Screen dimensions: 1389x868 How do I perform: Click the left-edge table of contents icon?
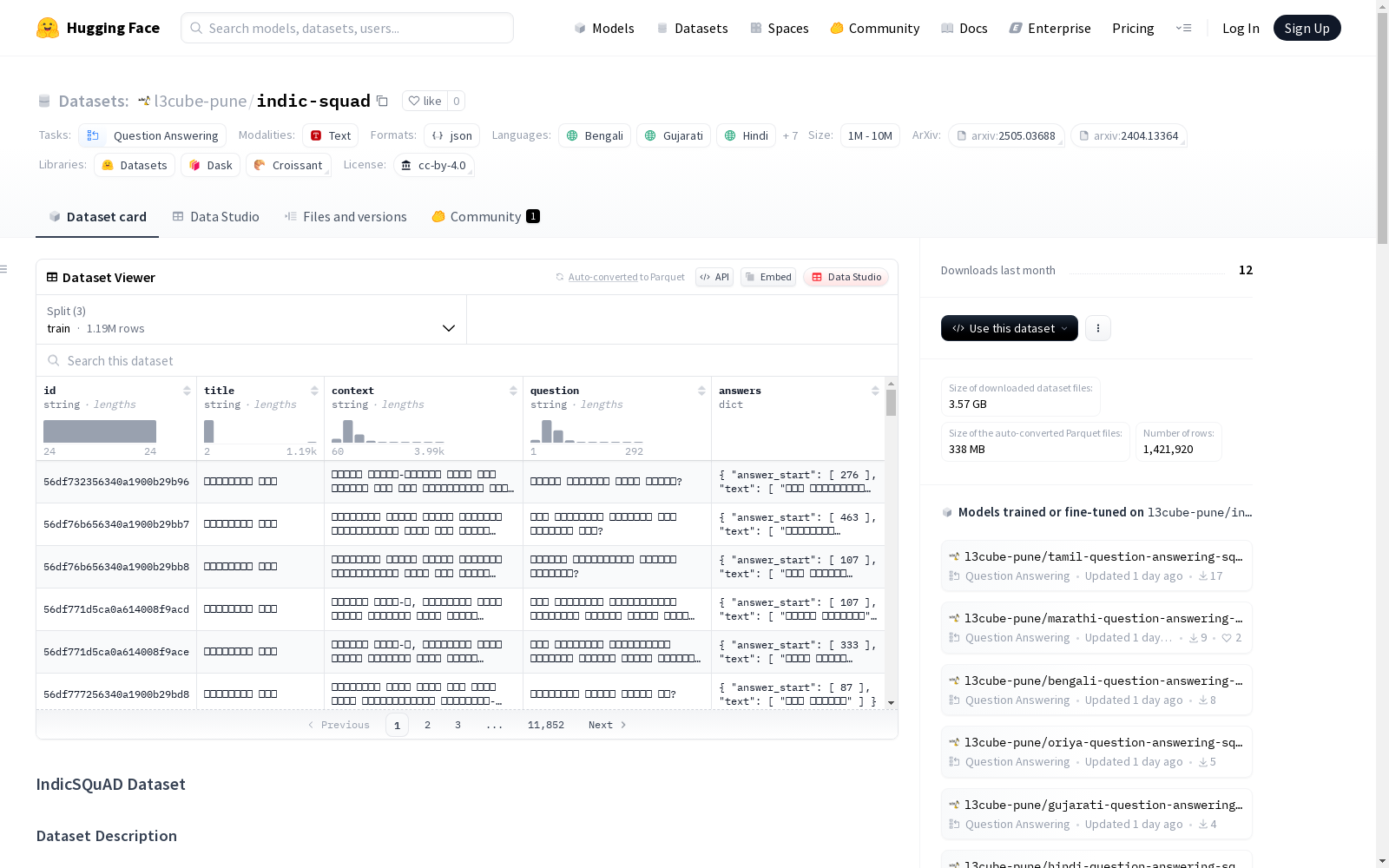point(4,269)
